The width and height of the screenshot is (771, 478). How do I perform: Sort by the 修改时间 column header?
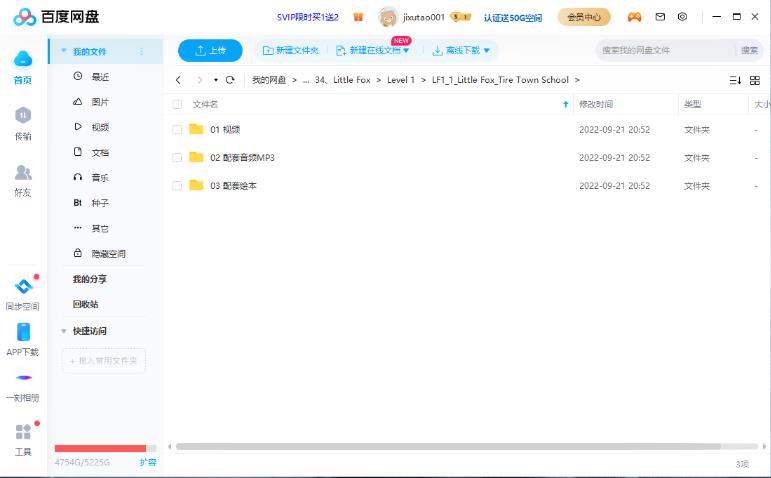coord(596,104)
